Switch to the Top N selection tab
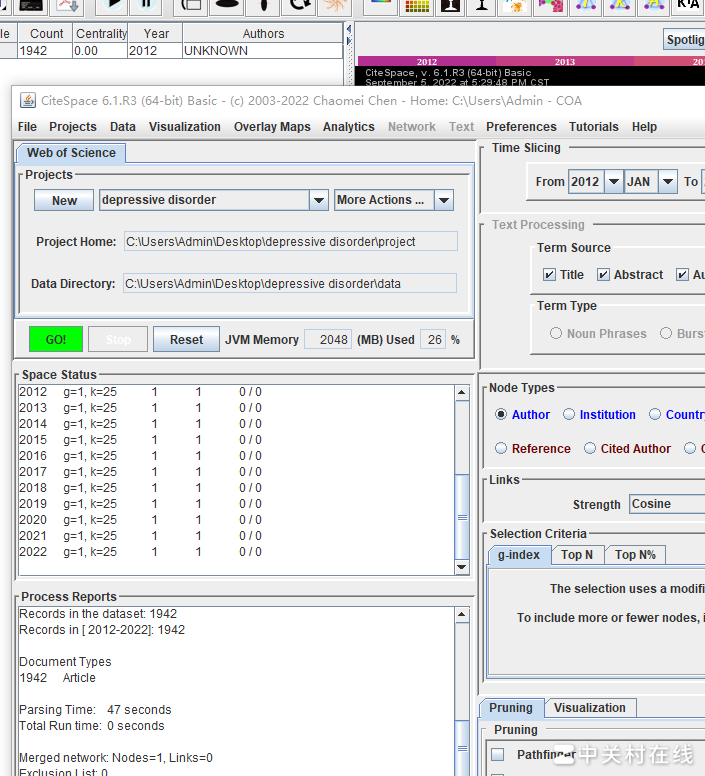705x776 pixels. point(577,555)
